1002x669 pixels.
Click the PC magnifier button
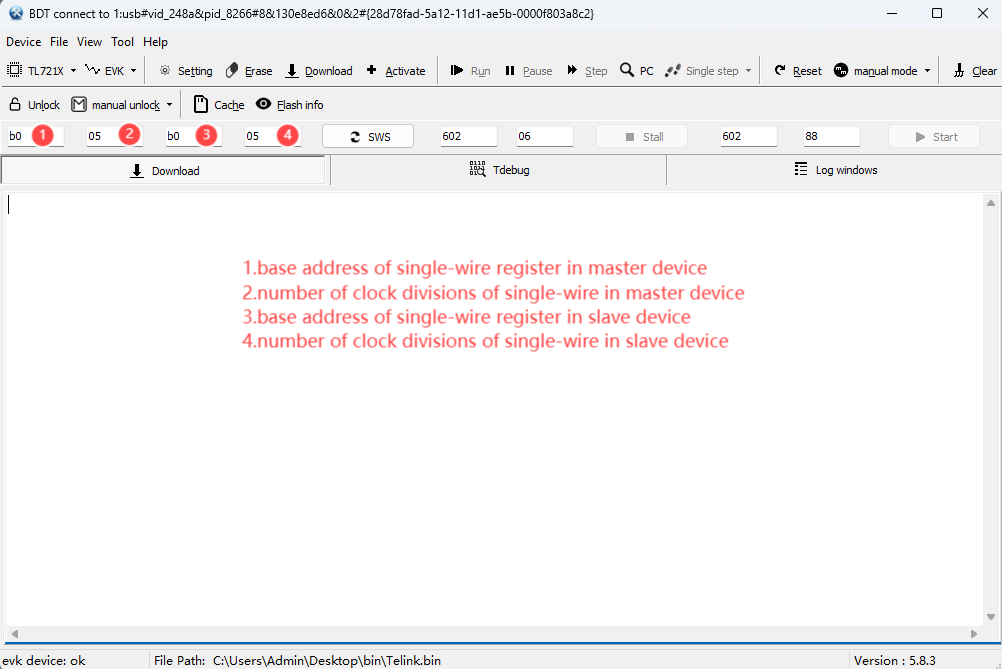coord(637,70)
